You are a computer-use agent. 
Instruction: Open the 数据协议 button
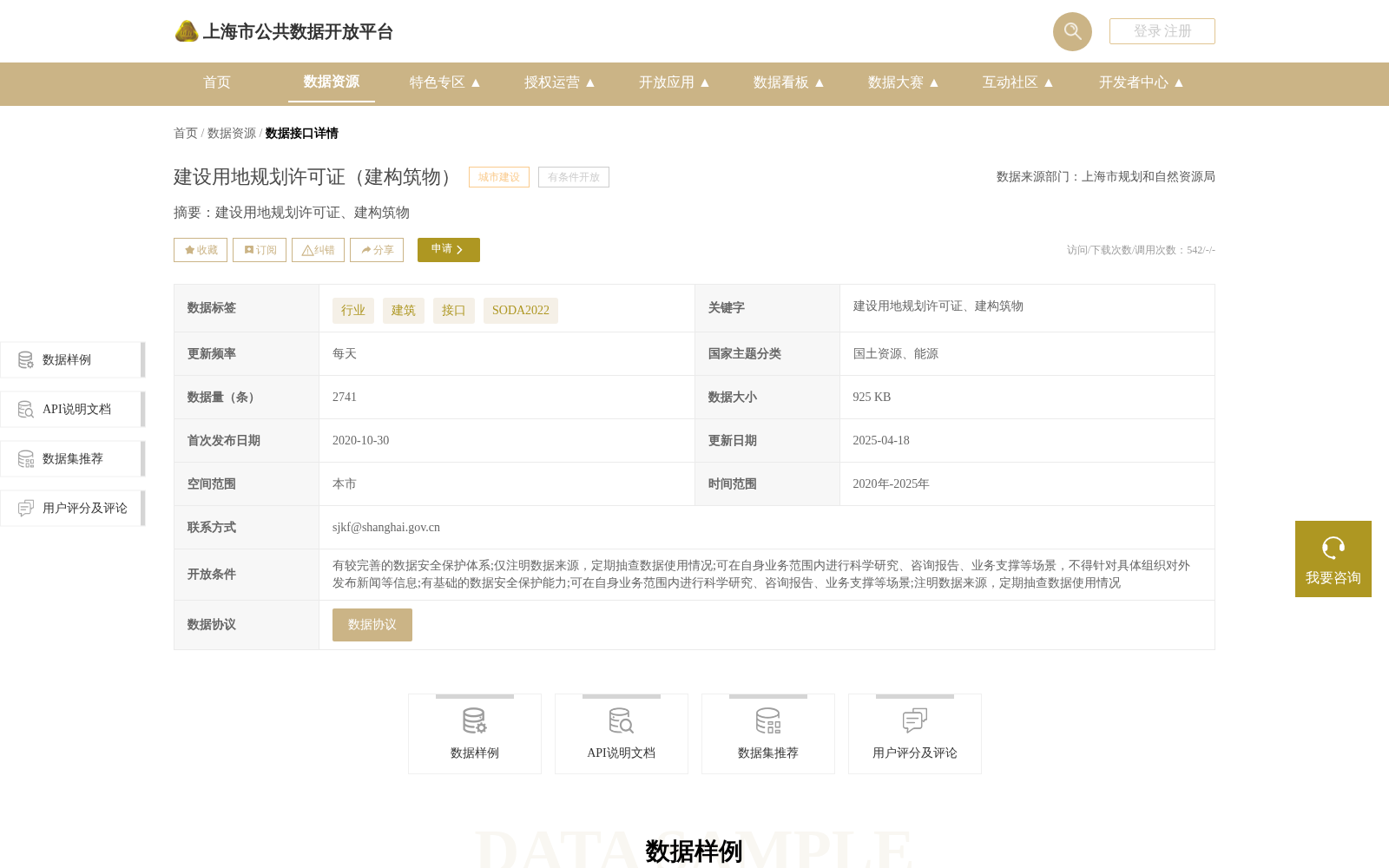372,625
